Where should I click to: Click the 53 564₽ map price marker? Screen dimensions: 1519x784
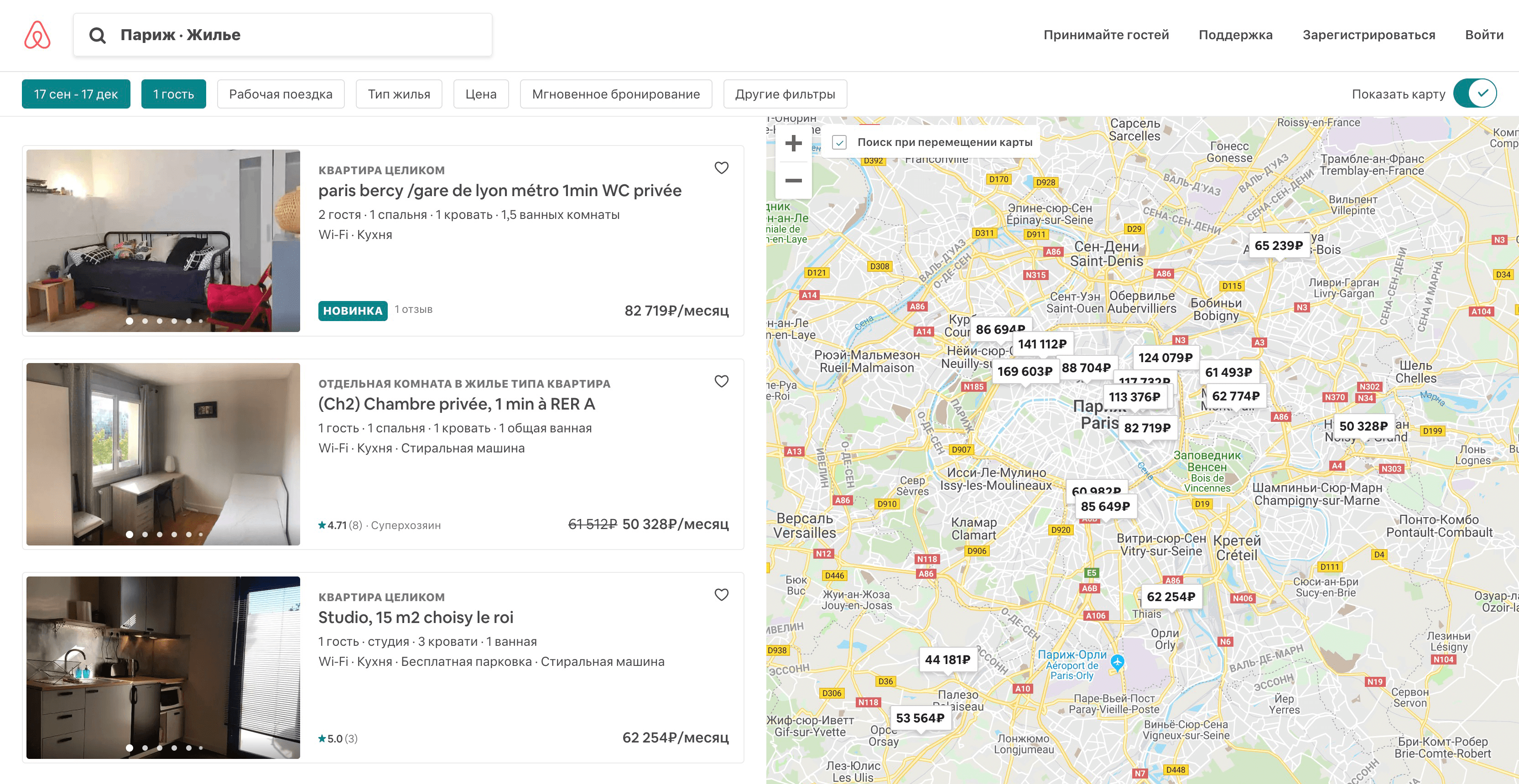point(920,718)
